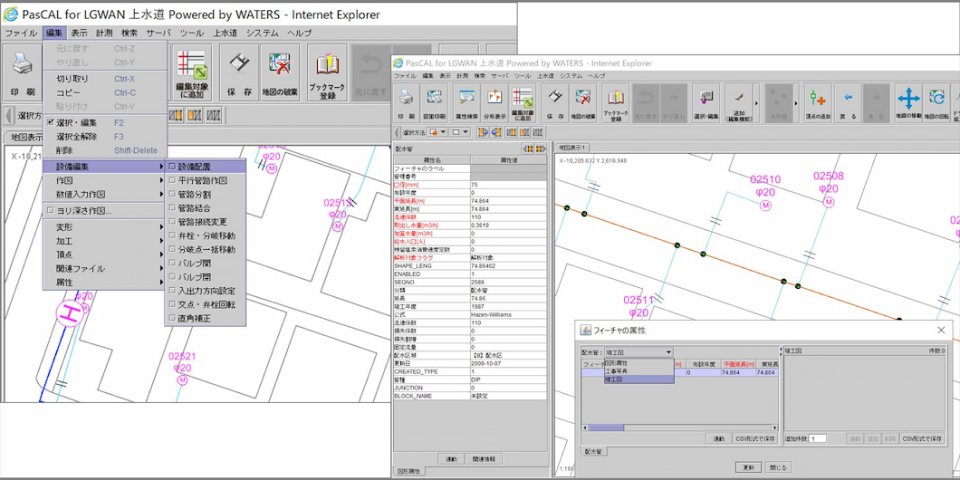Click the 追加(編集機能) pencil tool icon
The width and height of the screenshot is (960, 480).
[x=739, y=102]
